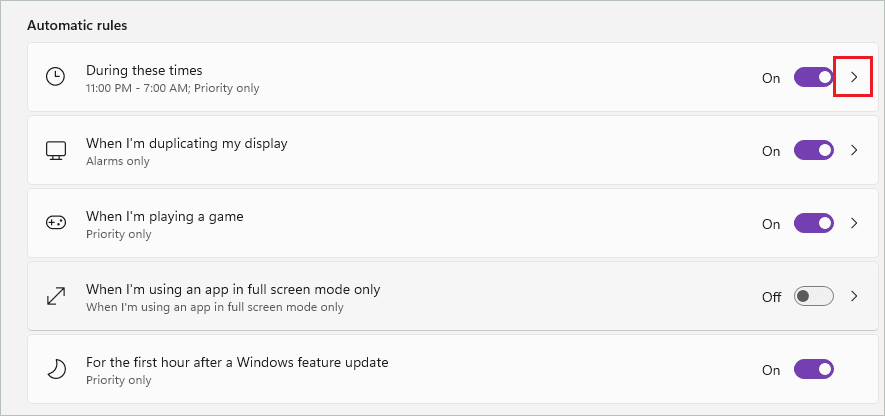Expand During these times with the highlighted chevron

click(x=854, y=77)
